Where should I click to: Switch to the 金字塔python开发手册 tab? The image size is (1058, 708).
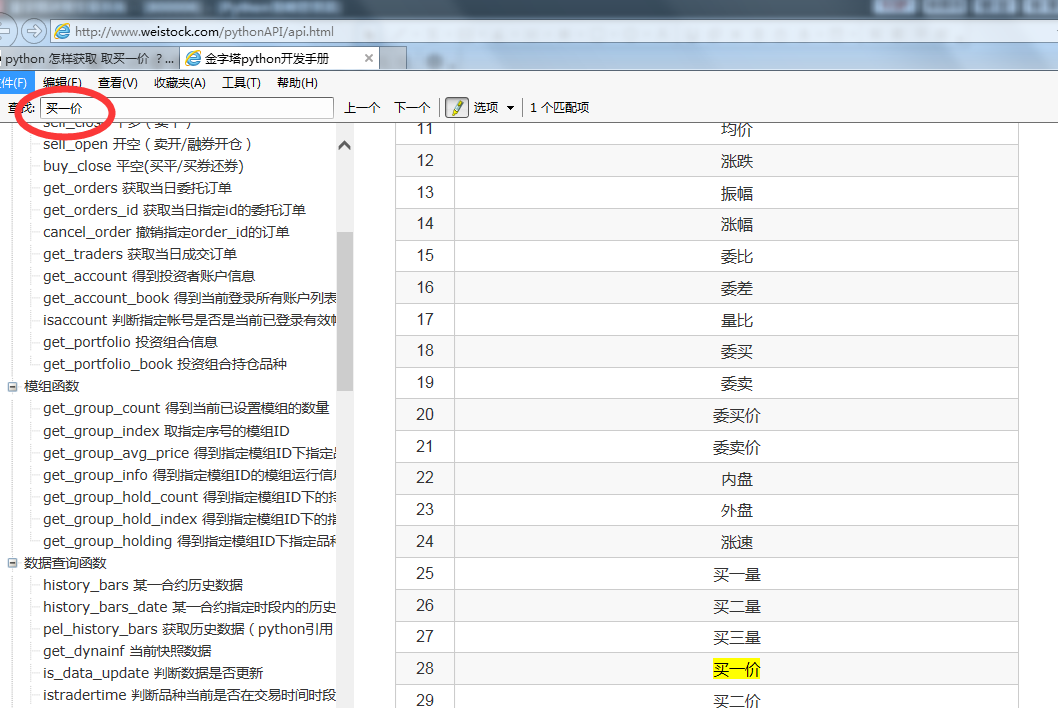(279, 58)
